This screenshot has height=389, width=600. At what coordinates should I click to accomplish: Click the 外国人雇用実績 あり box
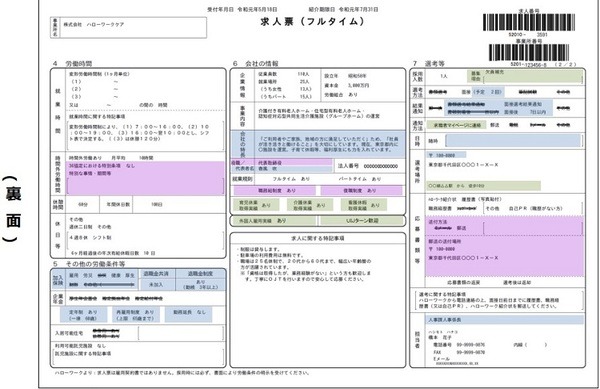(274, 221)
